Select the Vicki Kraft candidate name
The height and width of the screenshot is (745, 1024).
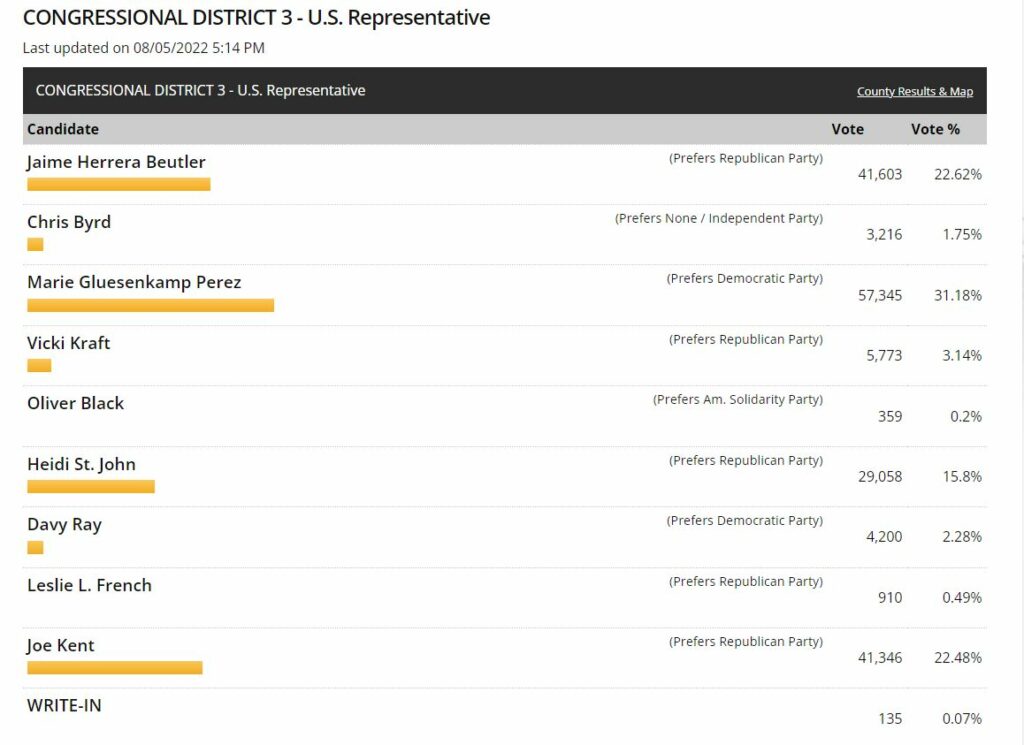pos(69,343)
